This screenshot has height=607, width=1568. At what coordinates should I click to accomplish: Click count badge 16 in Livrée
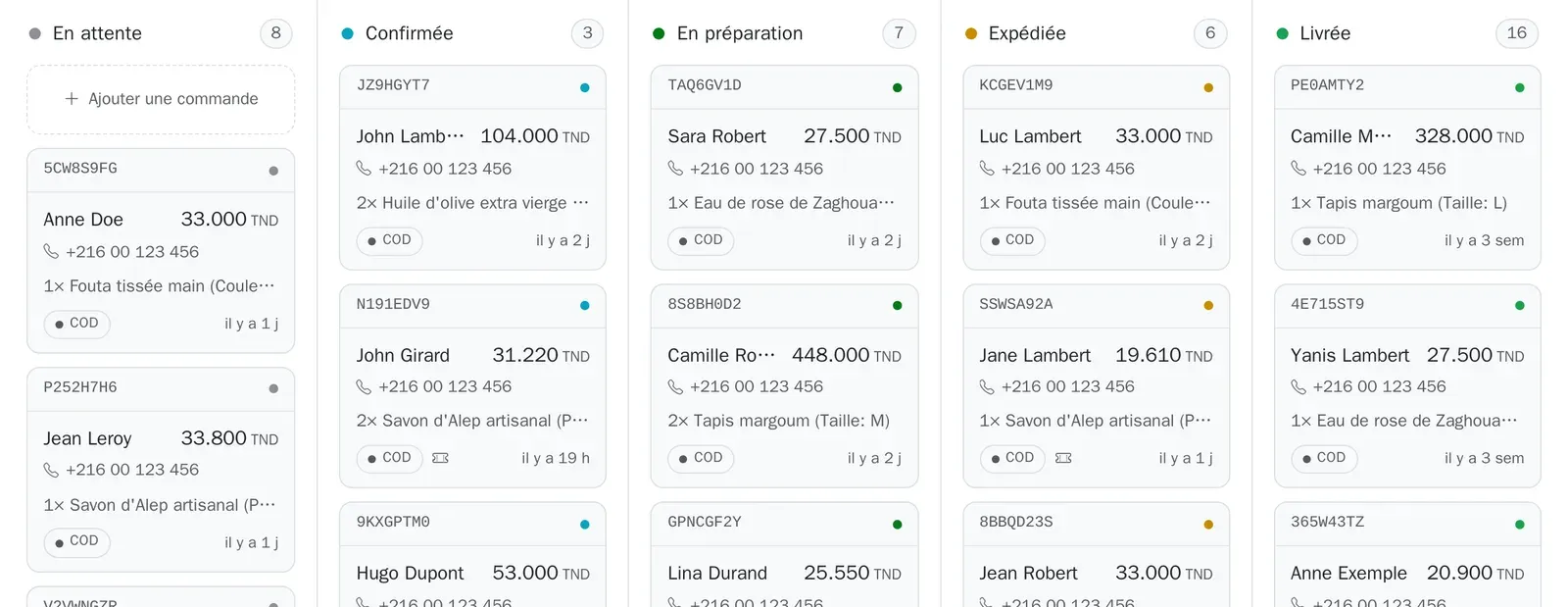tap(1517, 33)
